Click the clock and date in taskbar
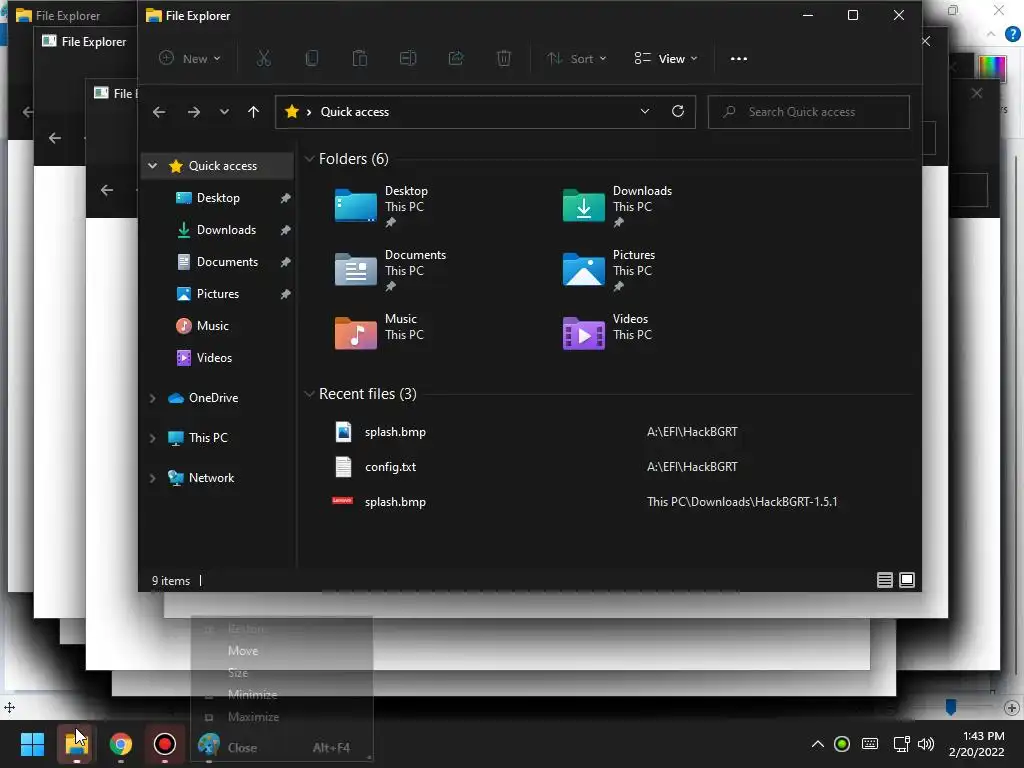This screenshot has height=768, width=1024. tap(976, 744)
